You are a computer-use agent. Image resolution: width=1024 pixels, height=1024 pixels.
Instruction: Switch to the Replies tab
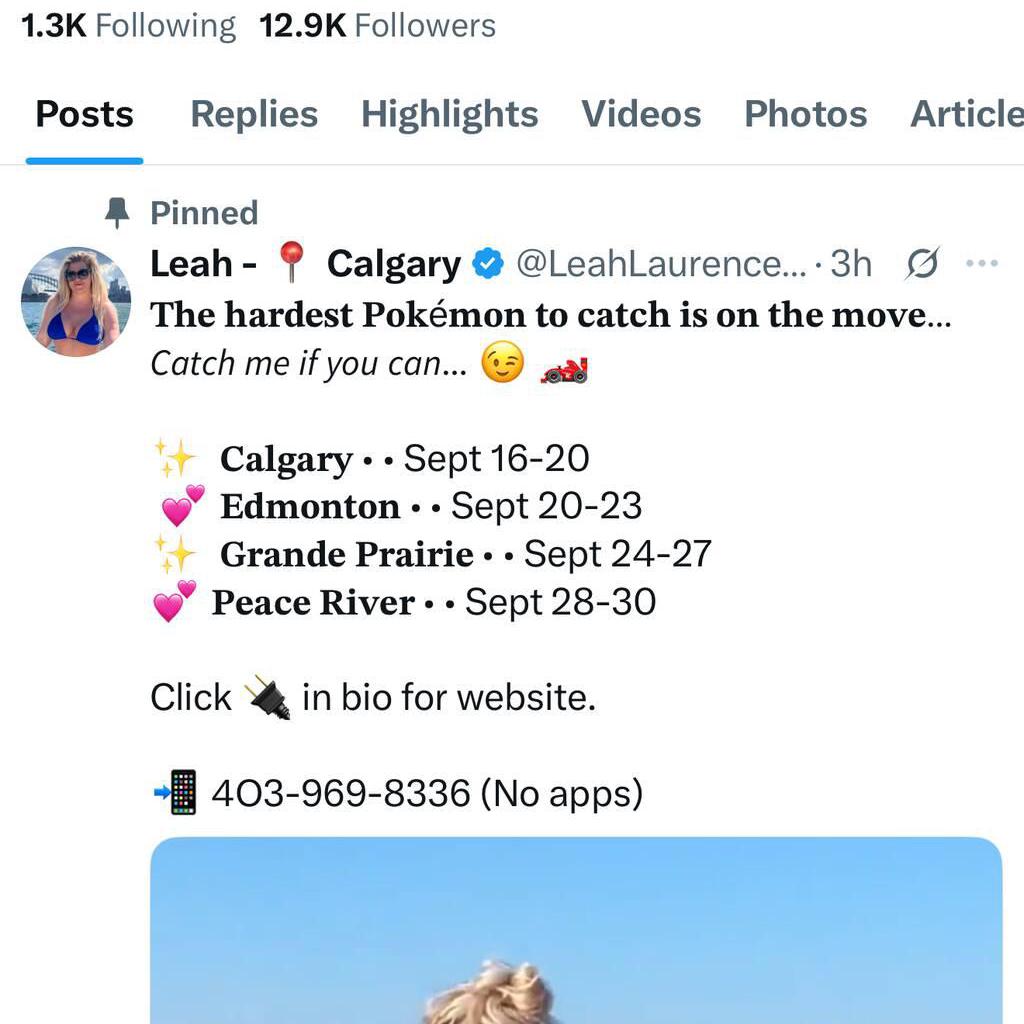(x=254, y=114)
